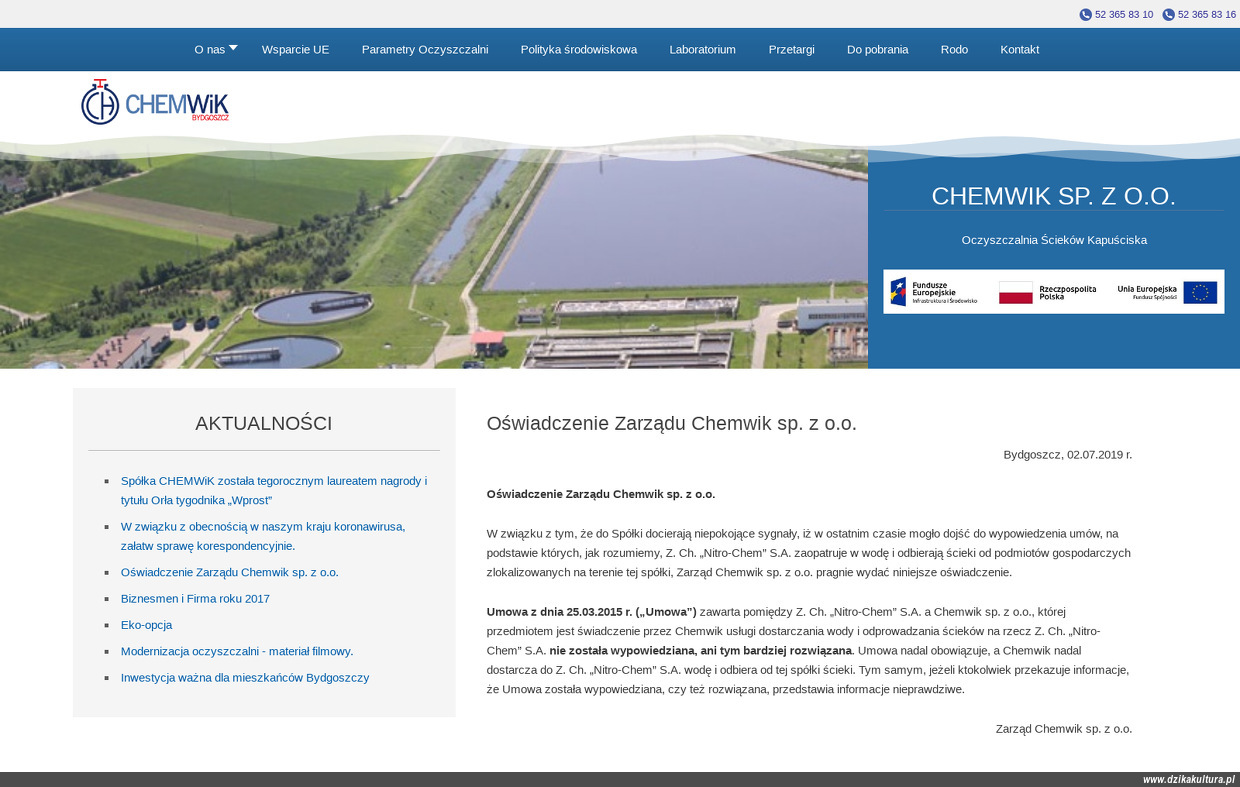The image size is (1240, 787).
Task: Open news about Orła tygodnika Wprost award
Action: [274, 490]
